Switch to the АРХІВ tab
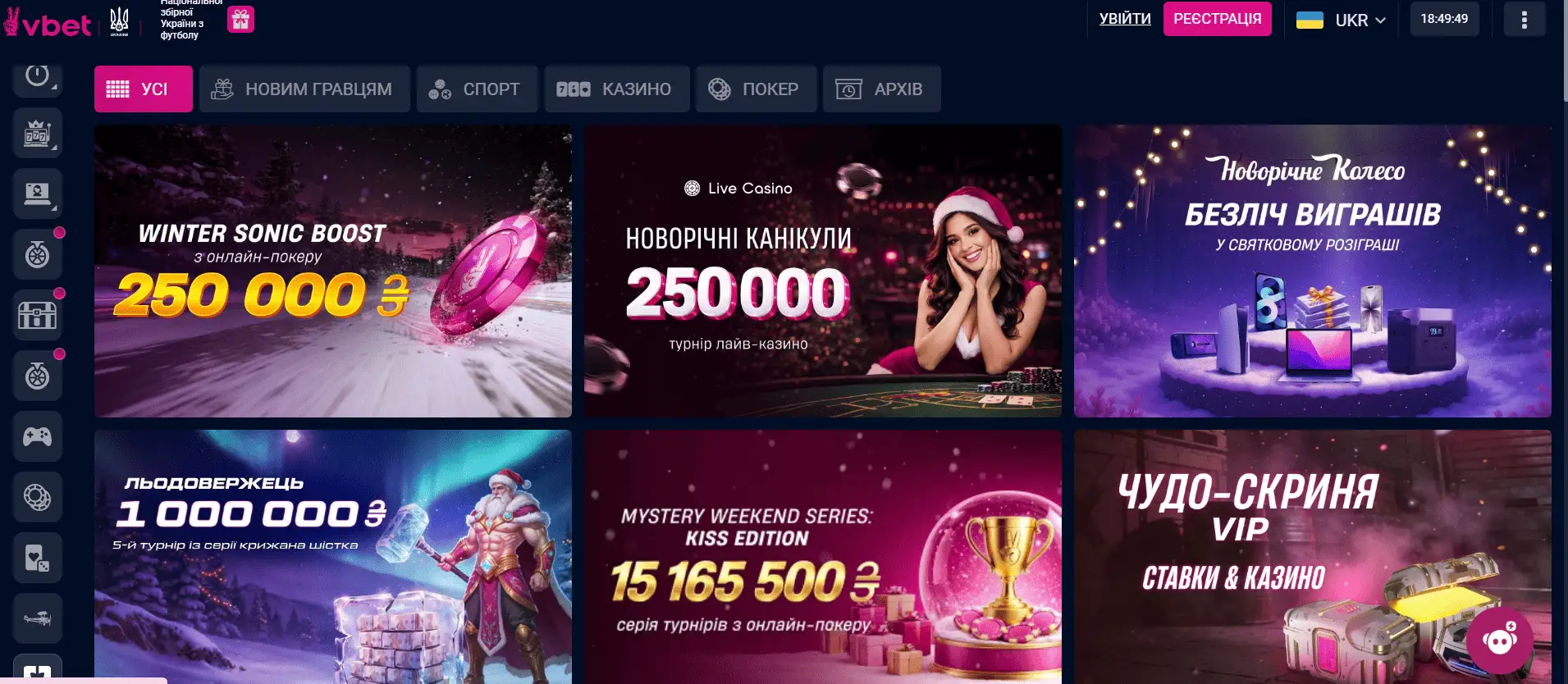Screen dimensions: 1568x684 [882, 89]
